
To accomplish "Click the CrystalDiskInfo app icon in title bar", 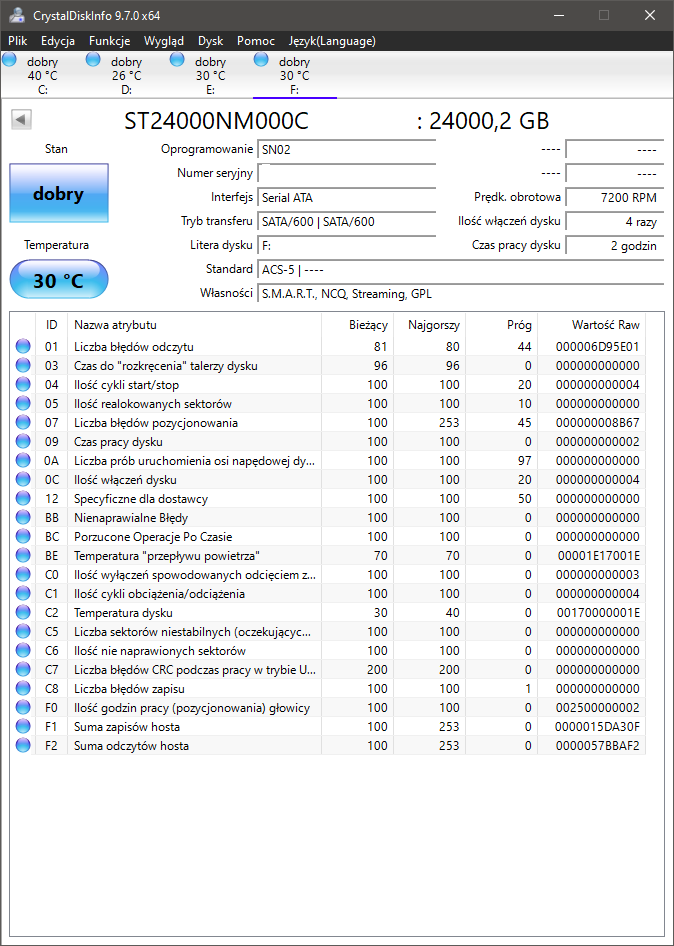I will (x=17, y=14).
